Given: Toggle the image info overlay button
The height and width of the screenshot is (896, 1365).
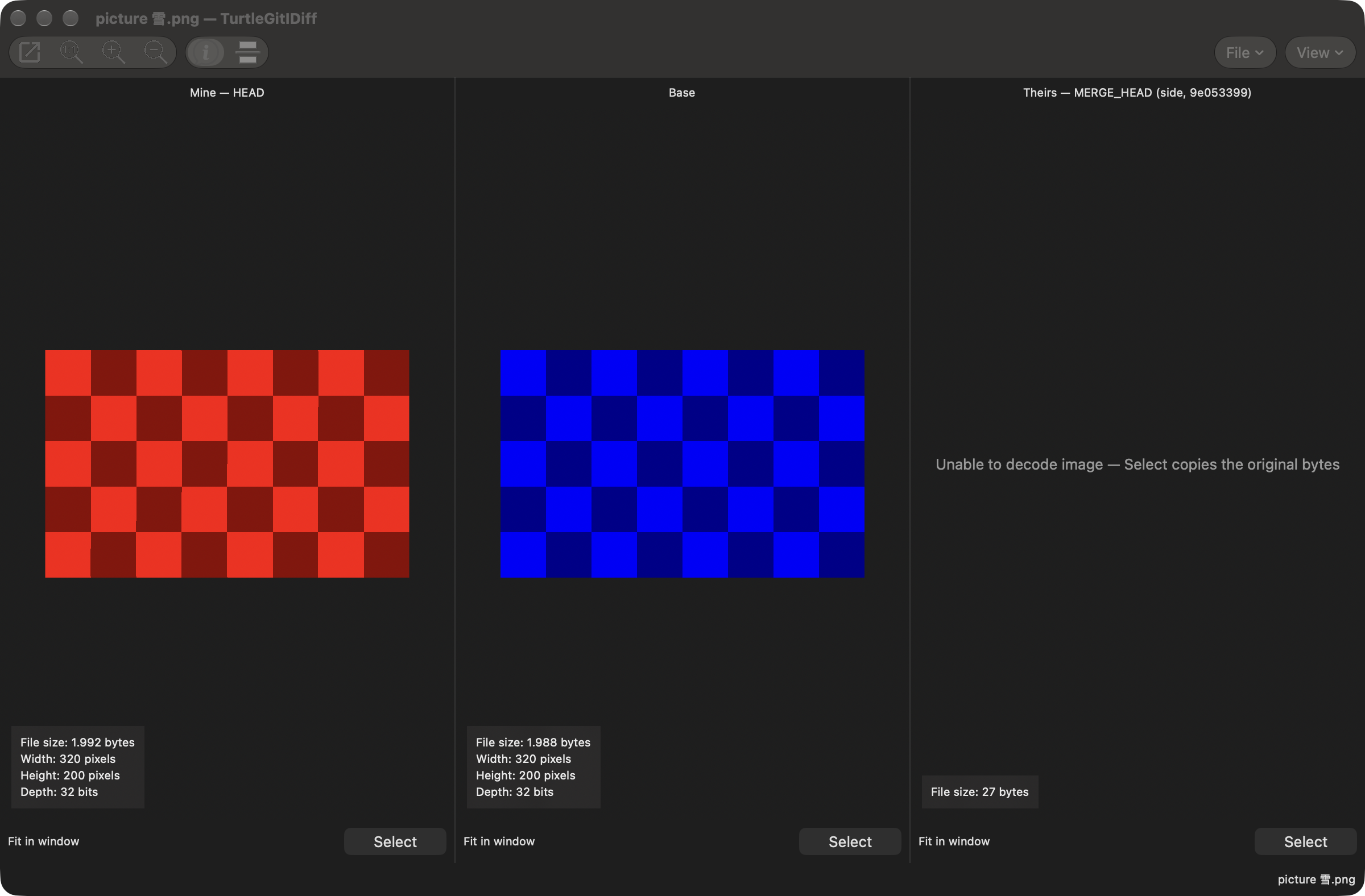Looking at the screenshot, I should [x=206, y=52].
